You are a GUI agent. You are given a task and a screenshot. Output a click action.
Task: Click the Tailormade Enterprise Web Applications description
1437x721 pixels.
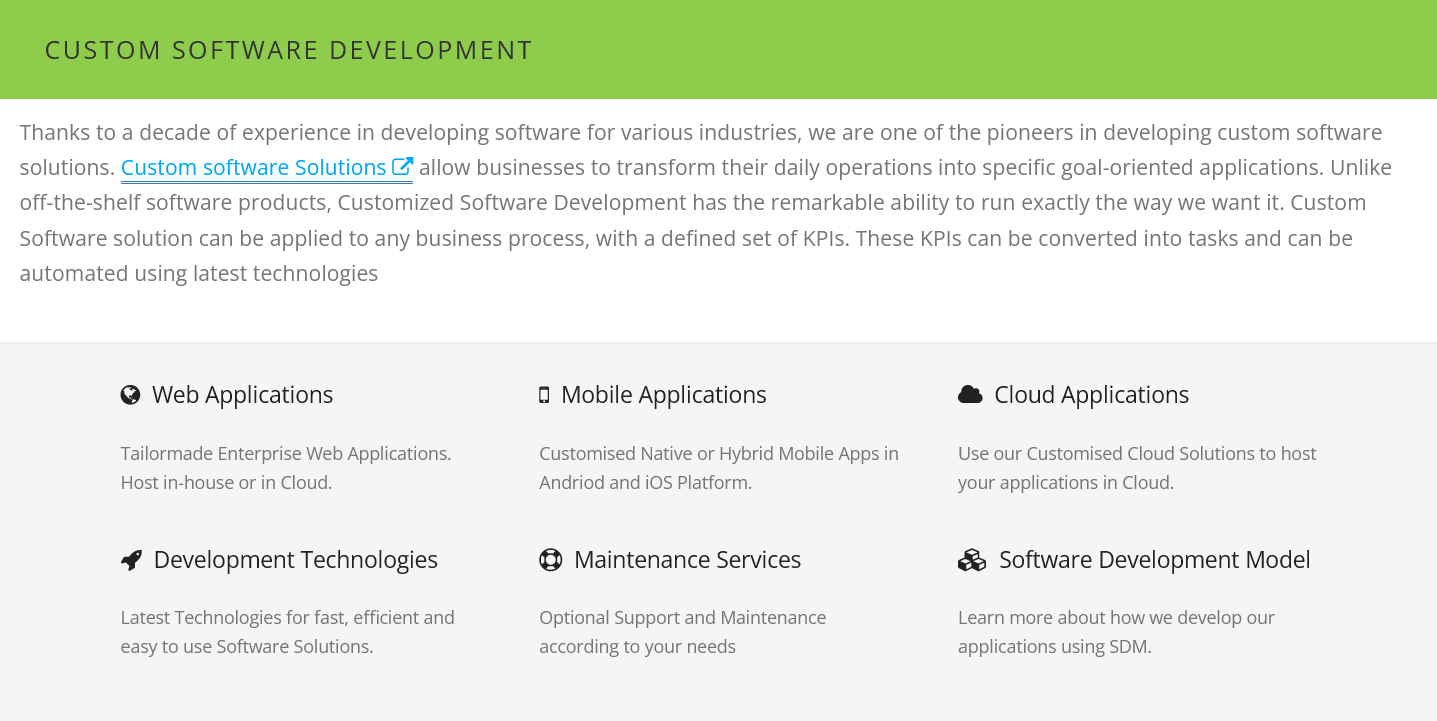click(x=286, y=467)
